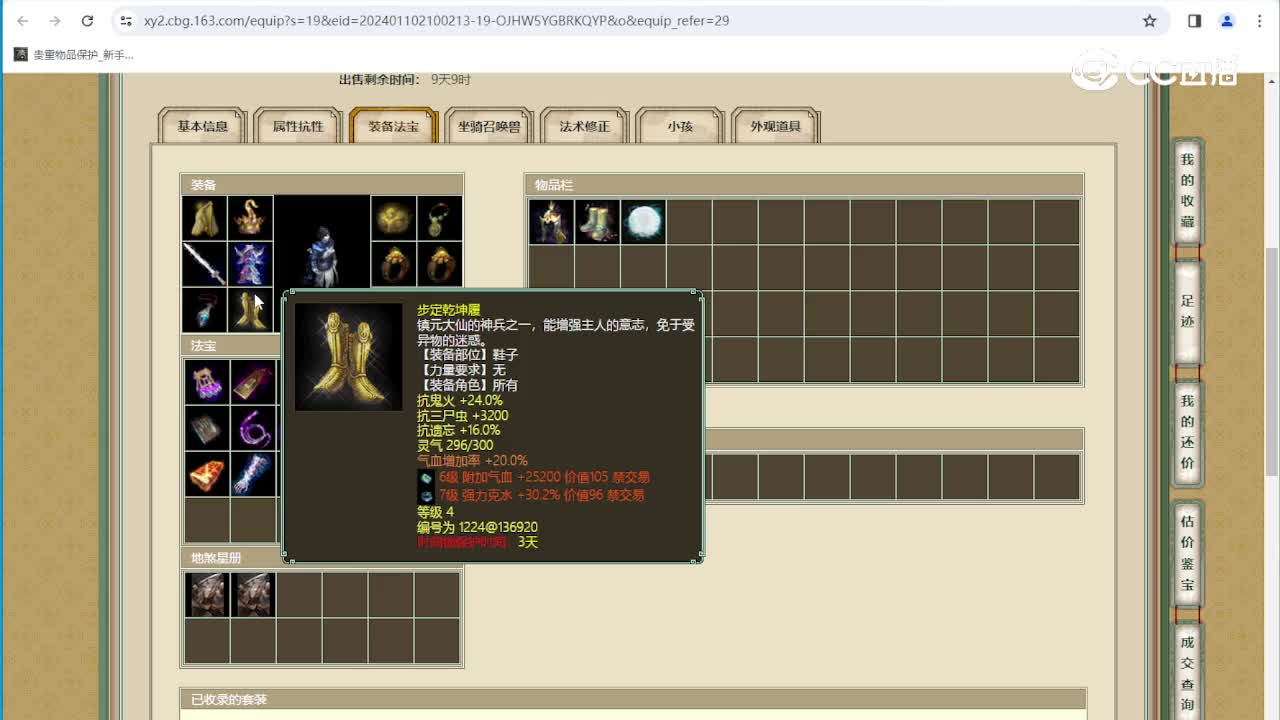
Task: View site information icon in the address bar
Action: (x=125, y=20)
